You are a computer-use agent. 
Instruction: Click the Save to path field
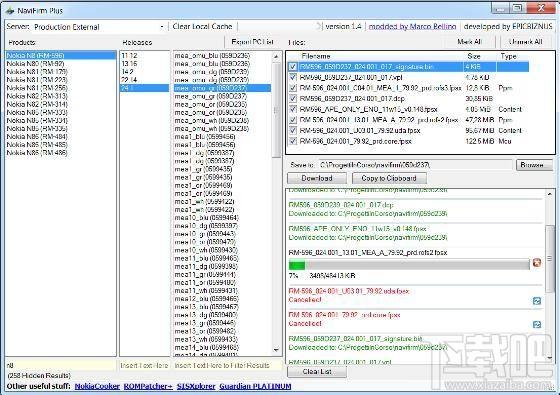pos(415,165)
